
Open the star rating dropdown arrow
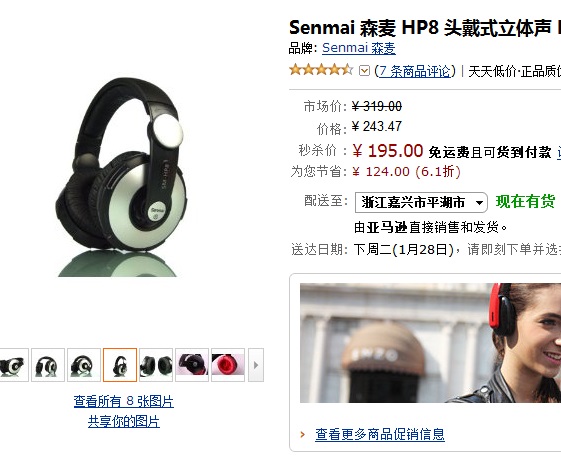point(364,71)
